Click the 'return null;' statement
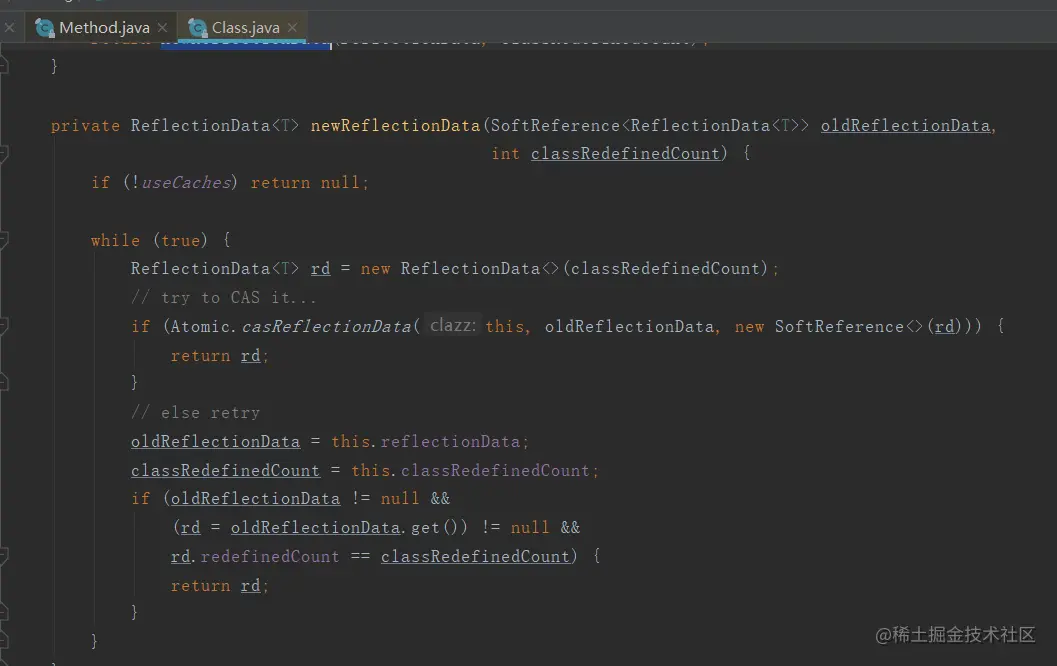Viewport: 1057px width, 666px height. pyautogui.click(x=309, y=183)
